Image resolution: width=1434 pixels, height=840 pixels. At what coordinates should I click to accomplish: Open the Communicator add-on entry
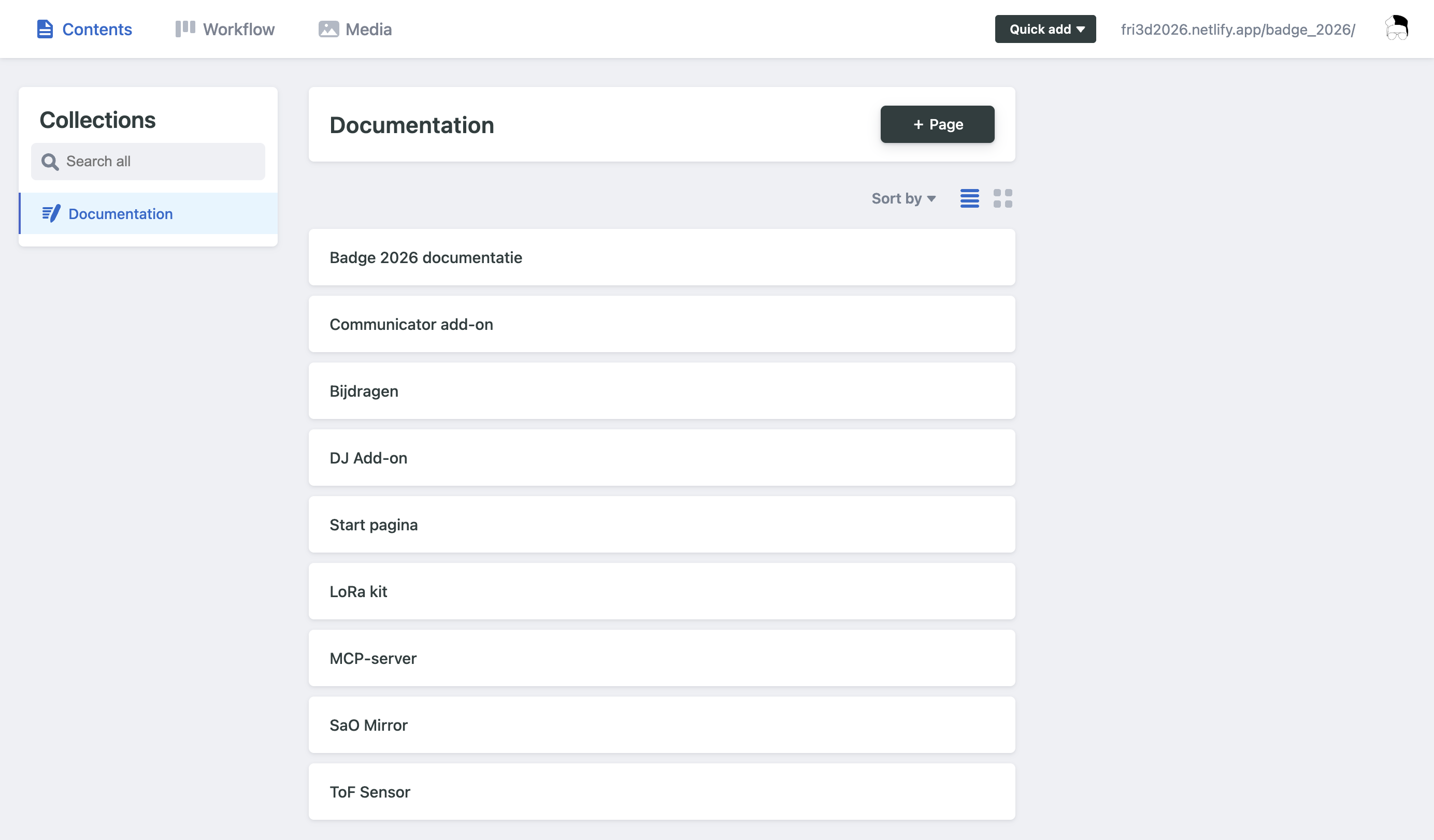pyautogui.click(x=662, y=324)
